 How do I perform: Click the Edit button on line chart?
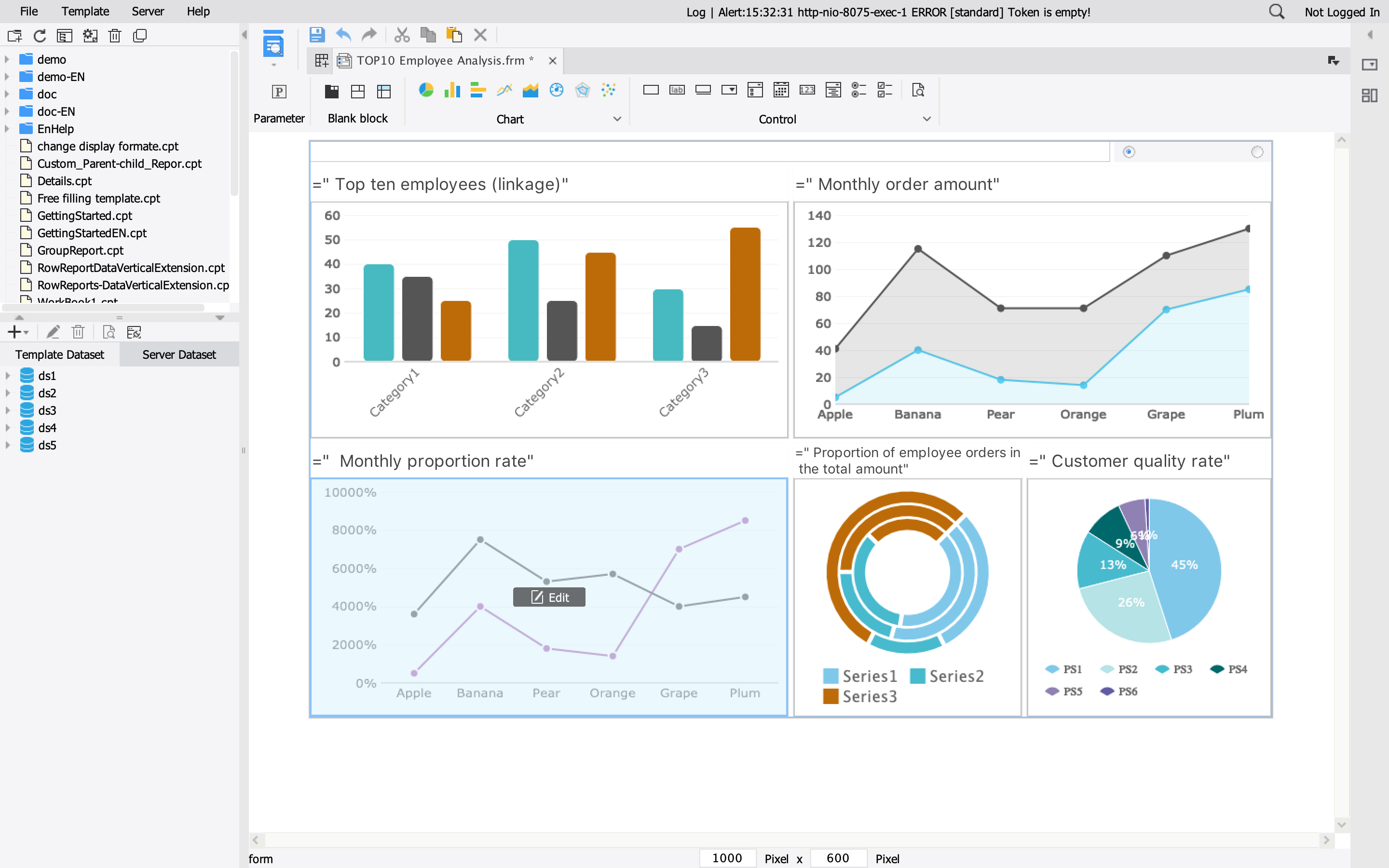[549, 597]
